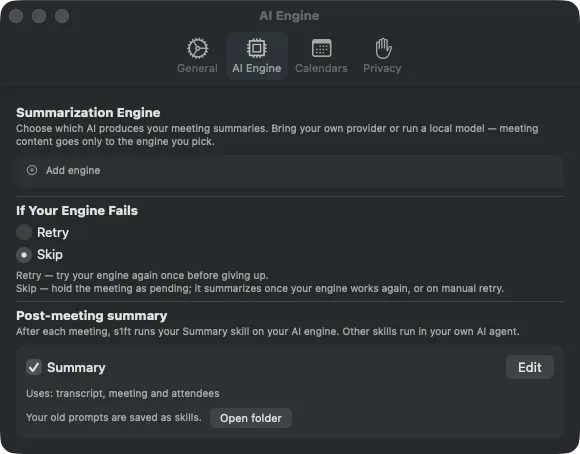Click the If Your Engine Fails heading
The image size is (580, 454).
77,211
